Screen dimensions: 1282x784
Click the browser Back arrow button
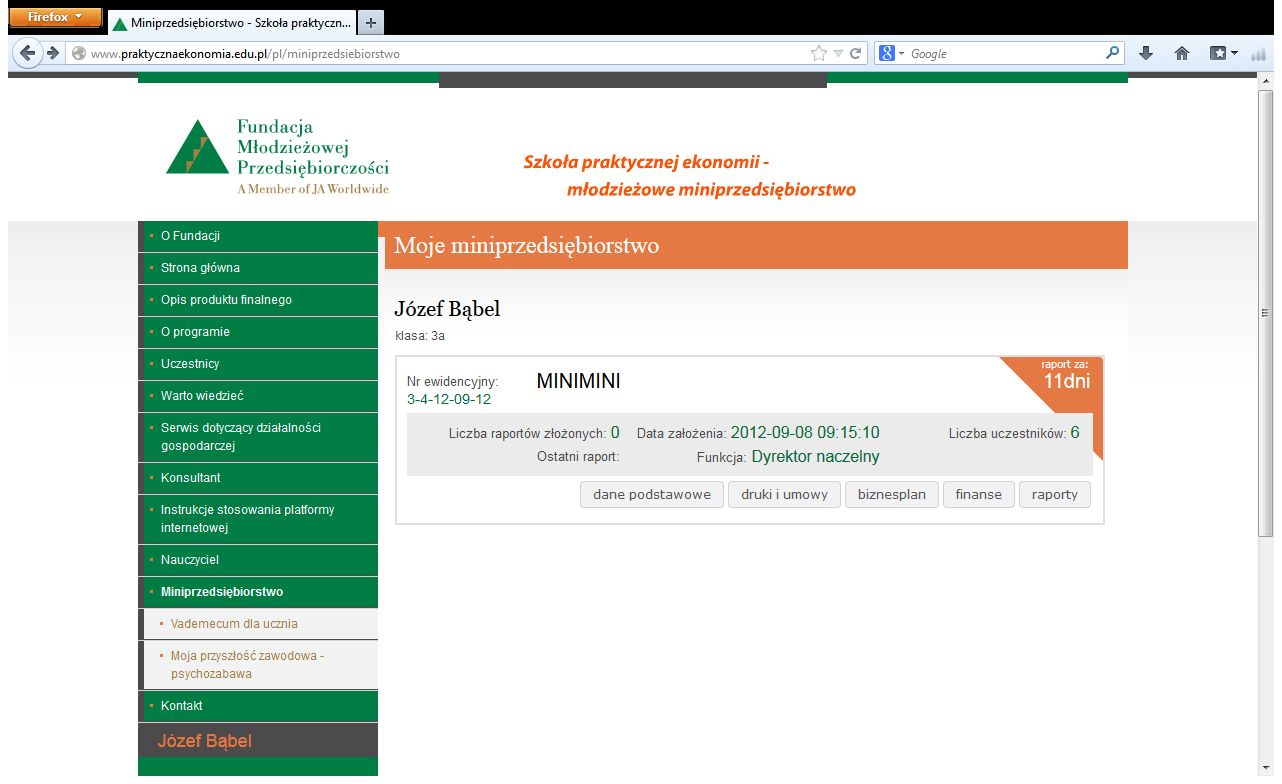tap(29, 53)
